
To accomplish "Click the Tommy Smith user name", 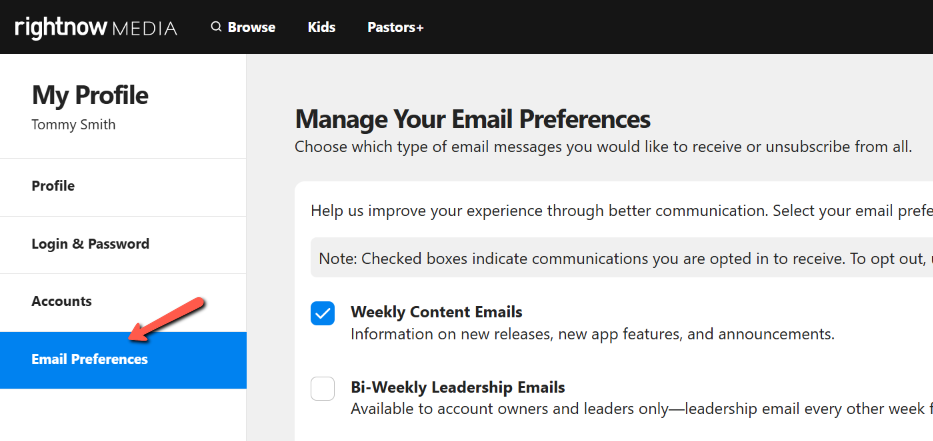I will (73, 125).
